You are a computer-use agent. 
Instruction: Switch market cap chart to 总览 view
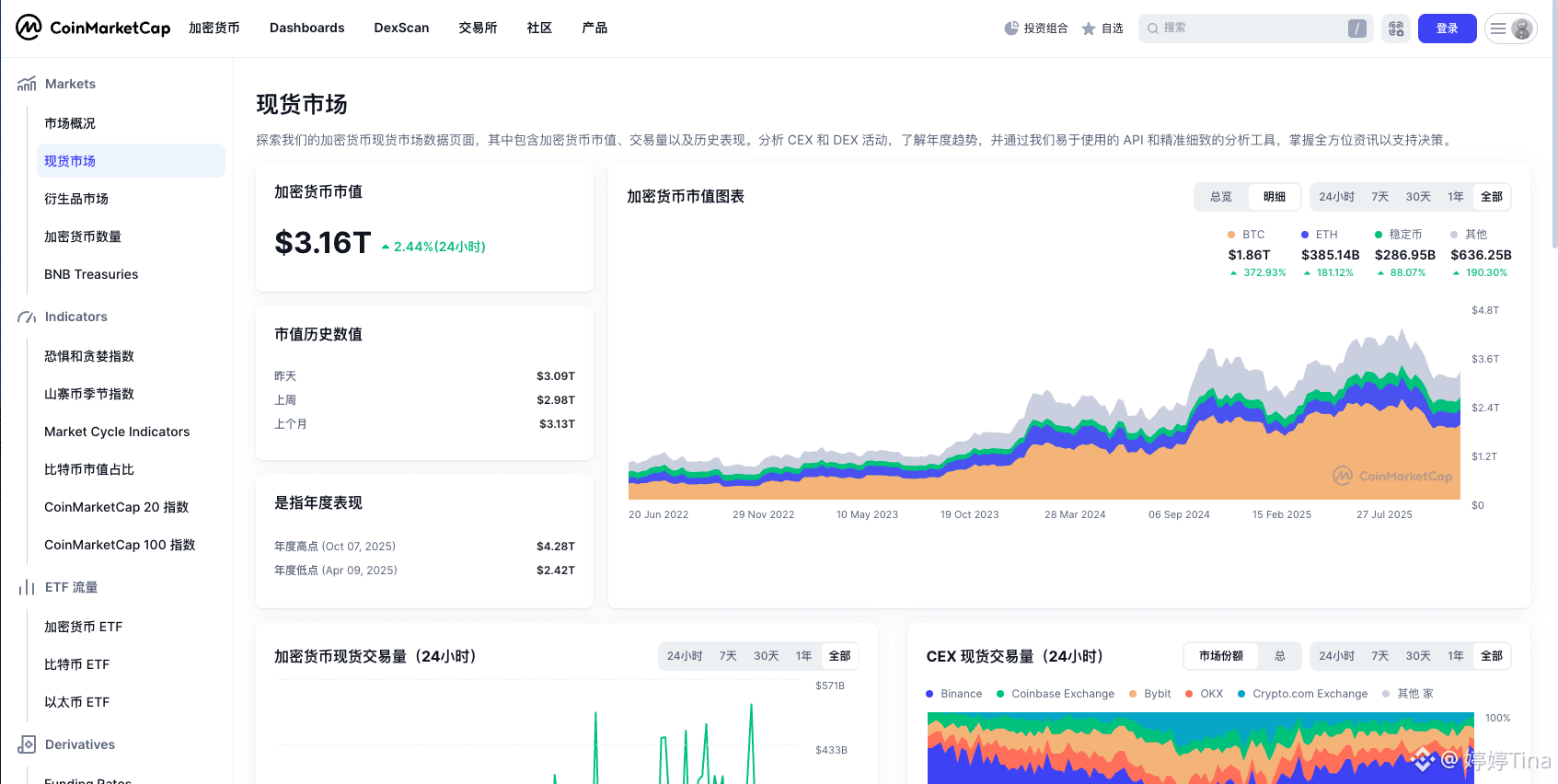pos(1221,197)
